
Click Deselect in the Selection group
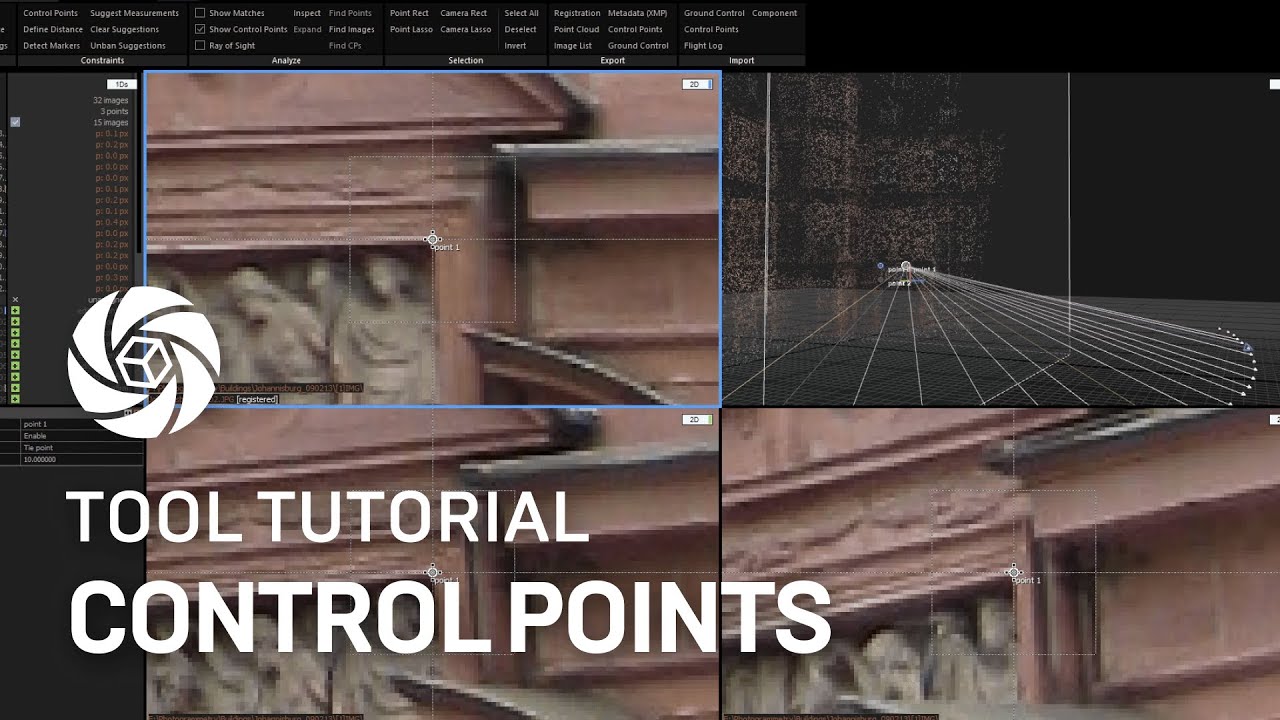point(520,29)
